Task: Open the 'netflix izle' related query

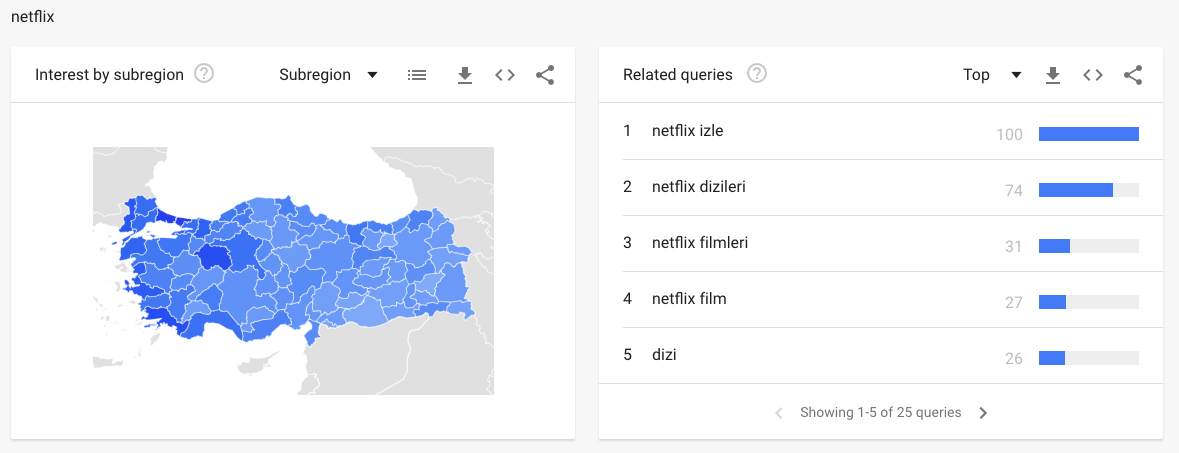Action: [687, 131]
